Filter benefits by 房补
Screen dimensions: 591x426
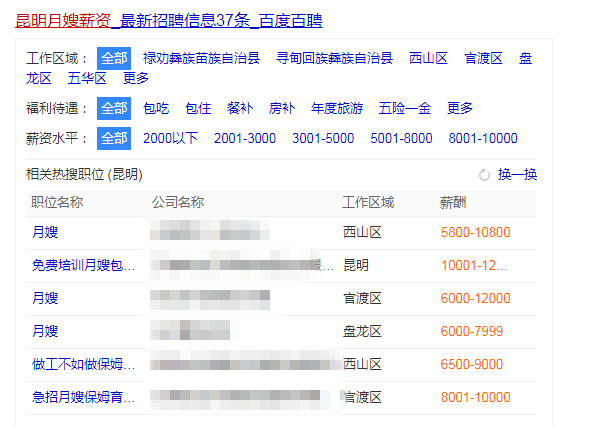282,109
